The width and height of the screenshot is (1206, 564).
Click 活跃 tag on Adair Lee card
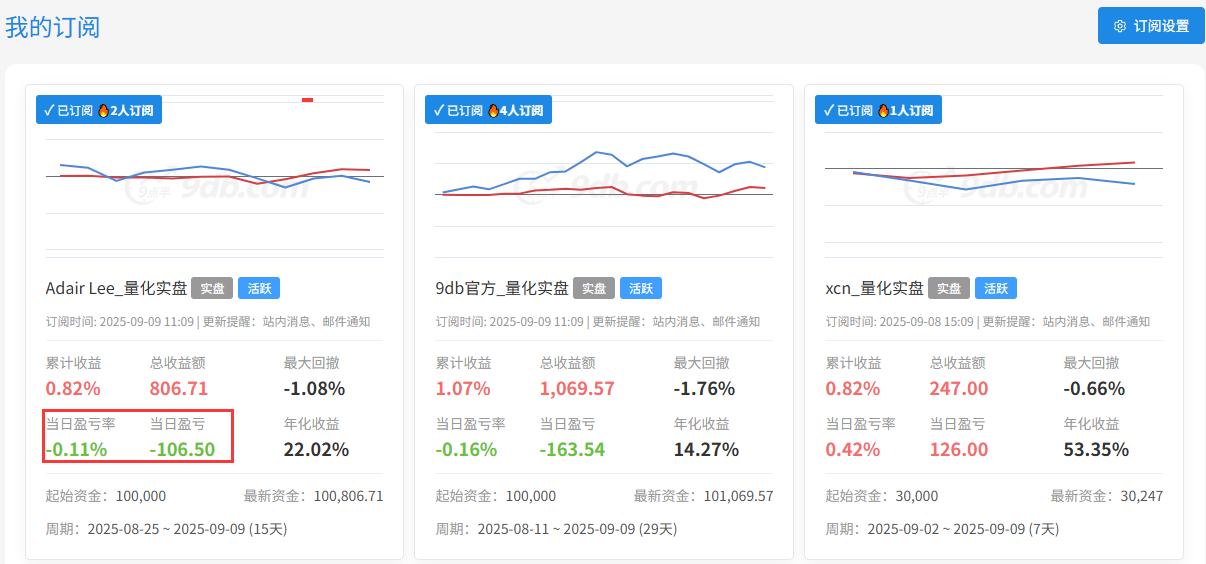[x=259, y=288]
